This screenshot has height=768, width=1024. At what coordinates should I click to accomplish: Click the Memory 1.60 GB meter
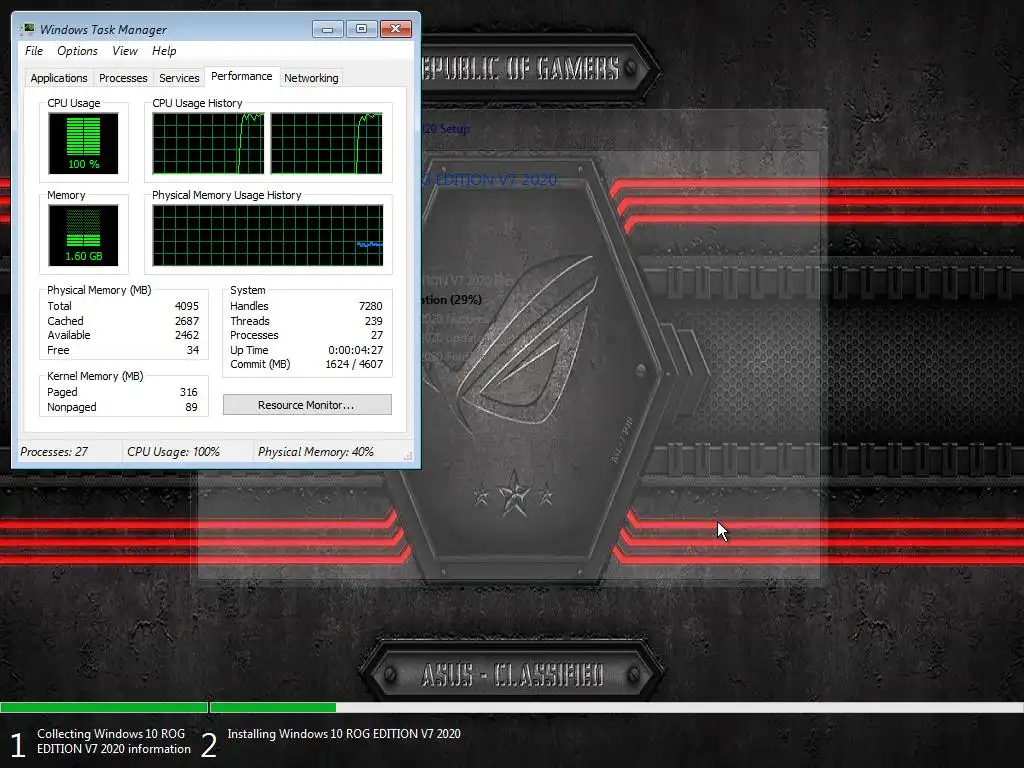tap(83, 235)
